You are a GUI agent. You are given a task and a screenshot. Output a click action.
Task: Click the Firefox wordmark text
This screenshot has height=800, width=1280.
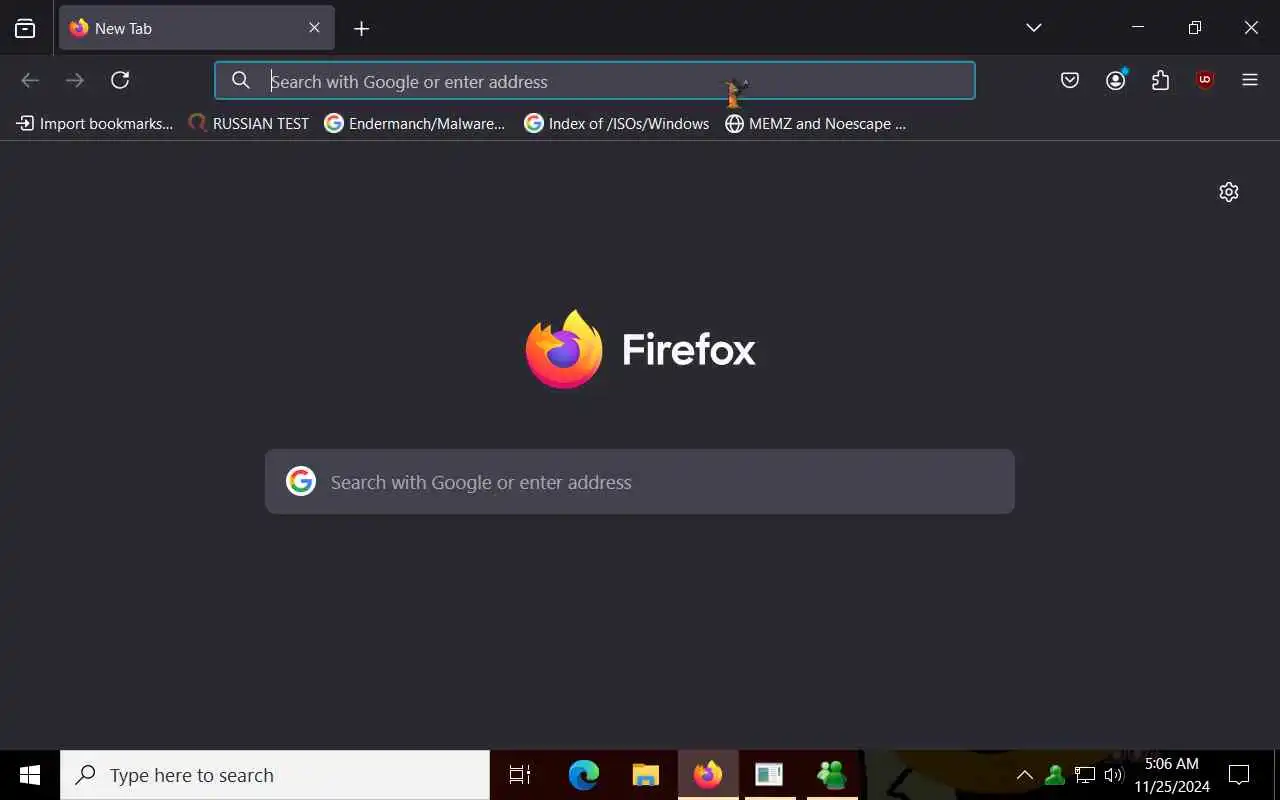(689, 350)
